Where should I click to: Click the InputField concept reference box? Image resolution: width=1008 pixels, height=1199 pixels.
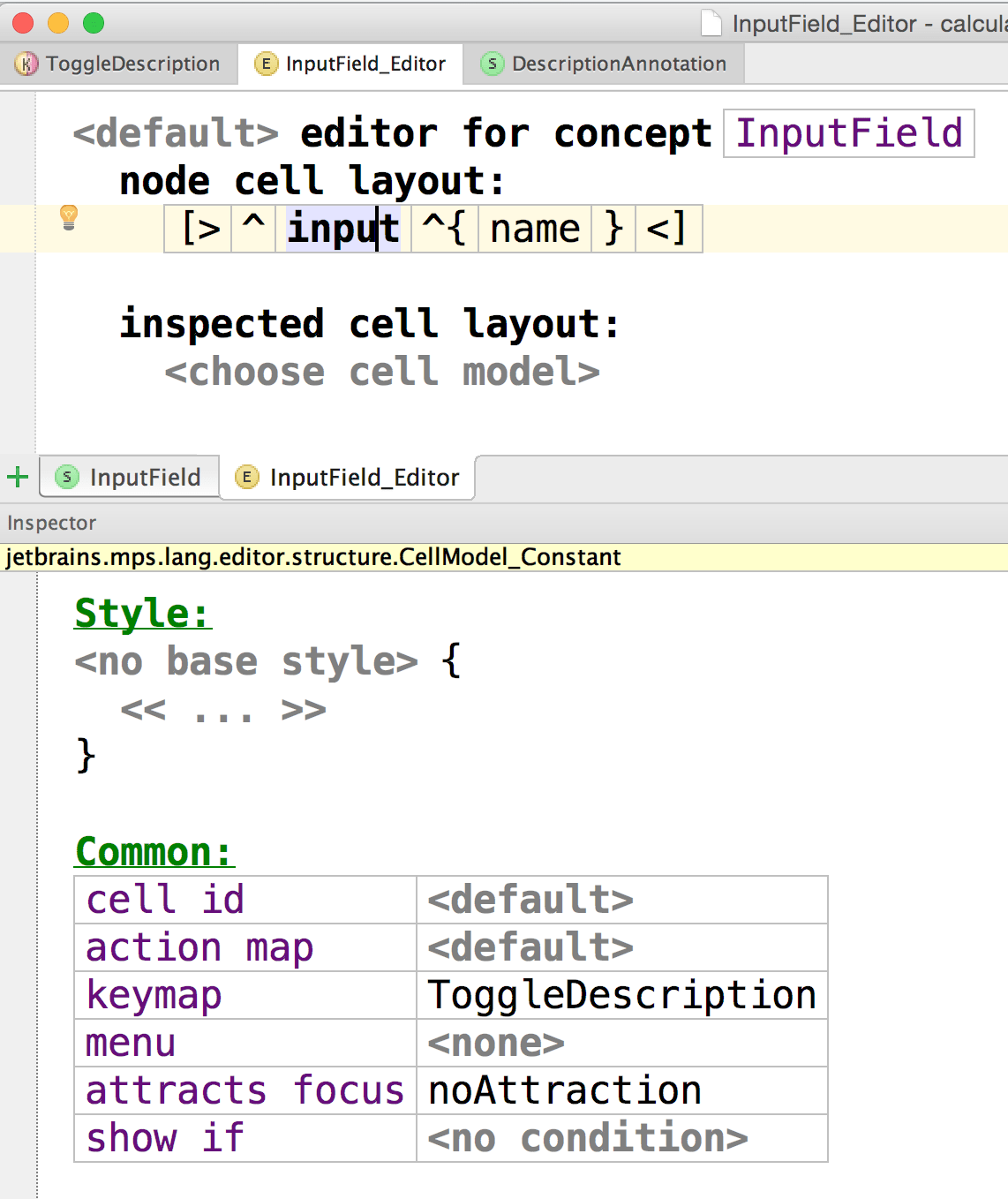tap(848, 133)
